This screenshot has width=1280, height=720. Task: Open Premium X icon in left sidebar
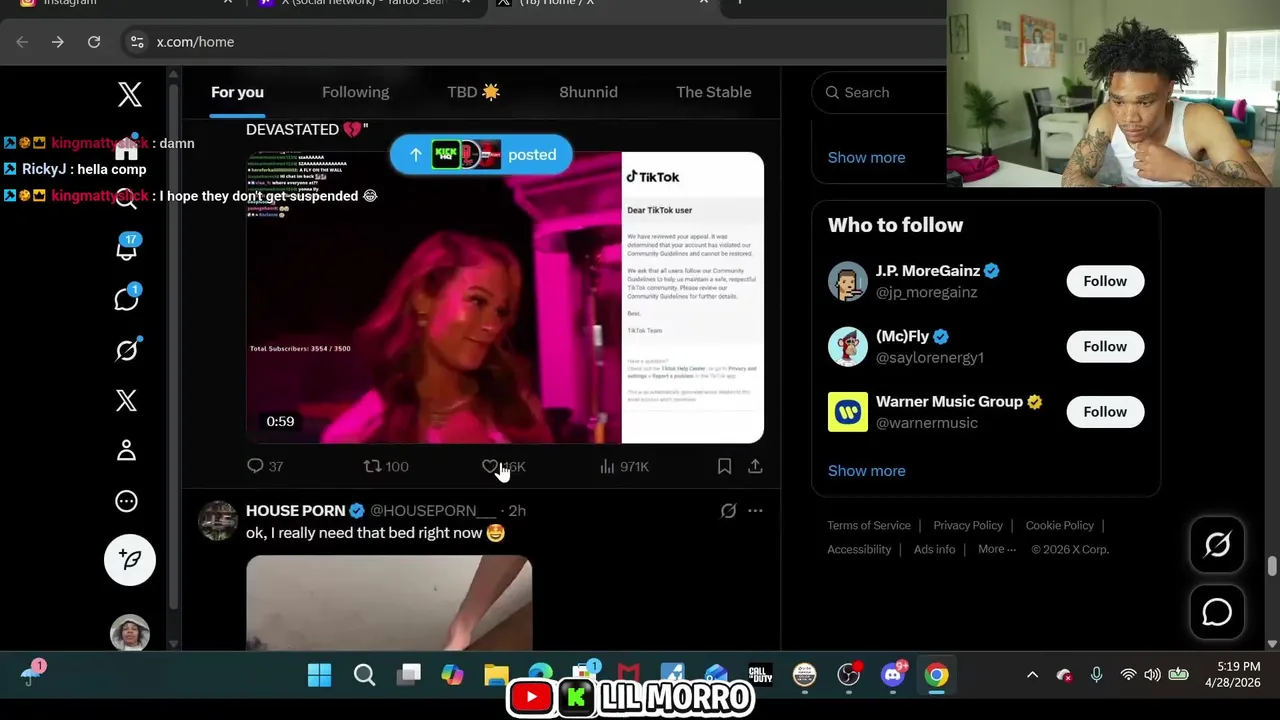point(126,400)
